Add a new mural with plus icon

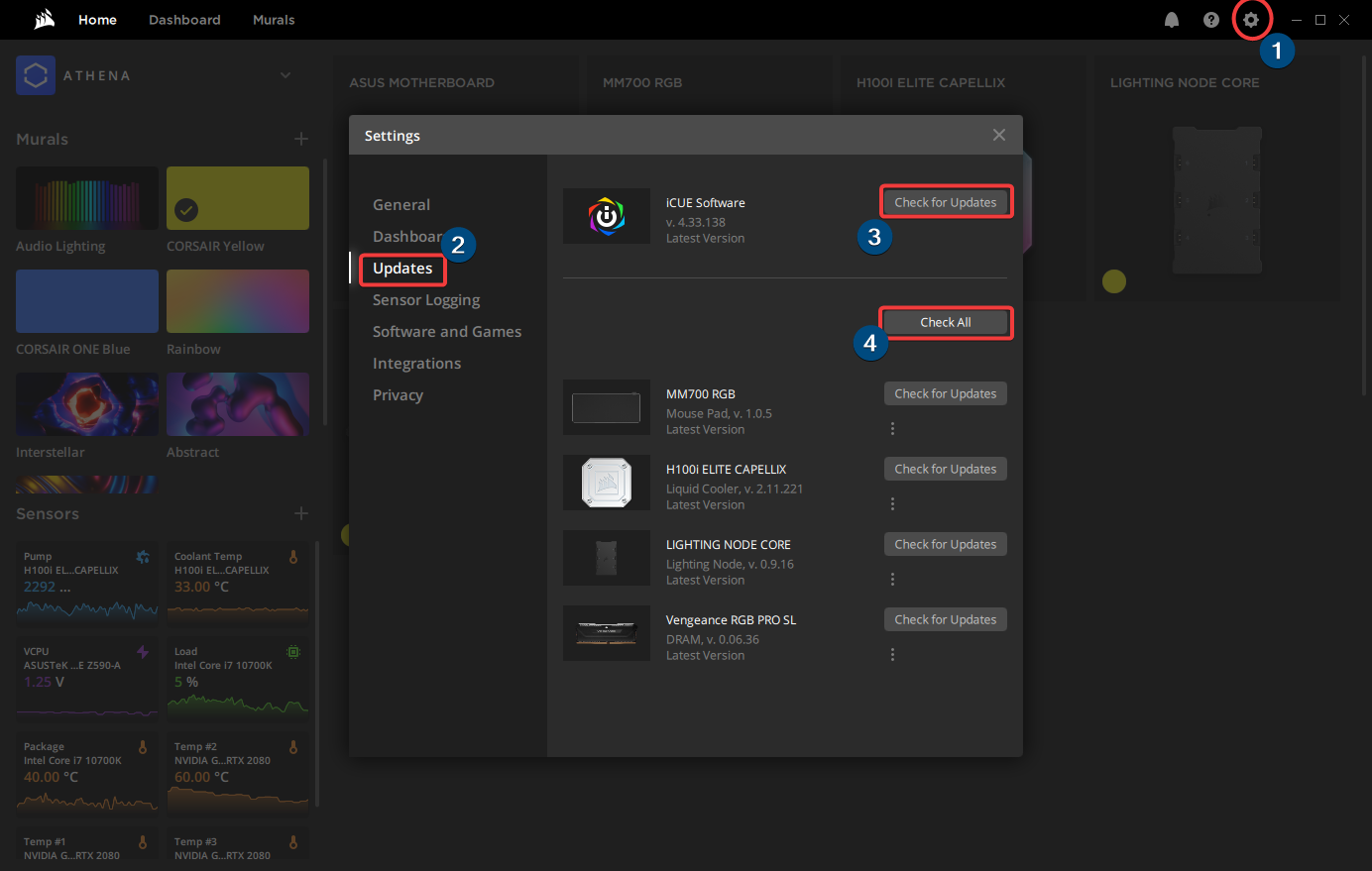(x=301, y=139)
